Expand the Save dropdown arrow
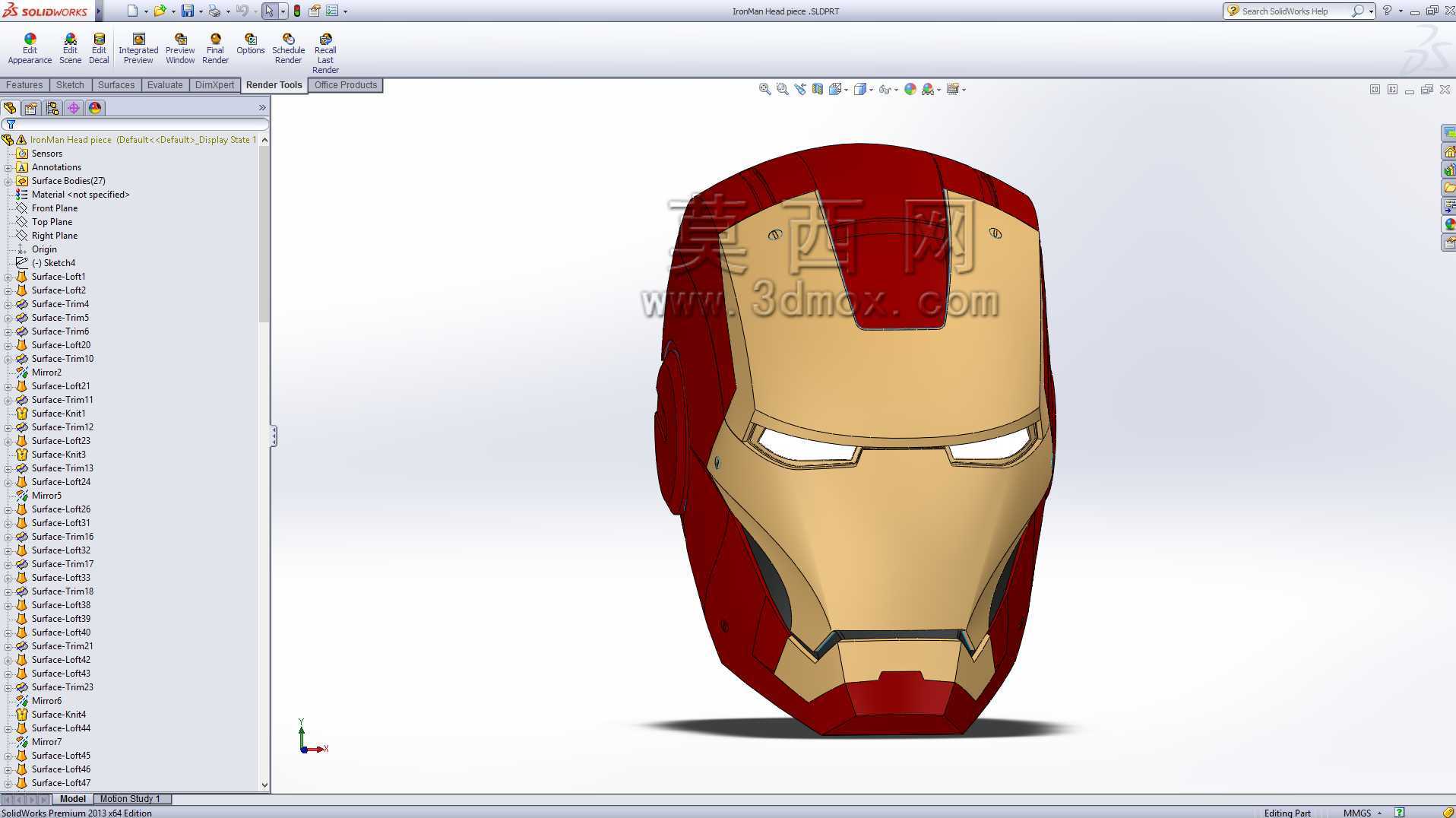The width and height of the screenshot is (1456, 818). click(x=201, y=11)
